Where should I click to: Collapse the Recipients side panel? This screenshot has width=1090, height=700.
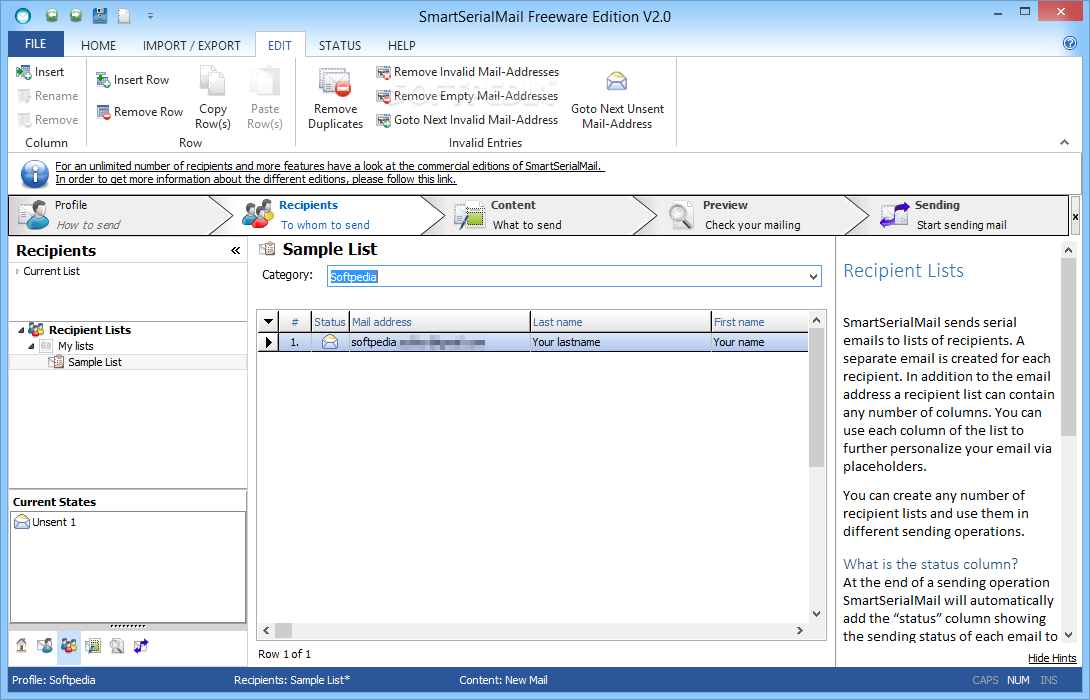click(236, 250)
